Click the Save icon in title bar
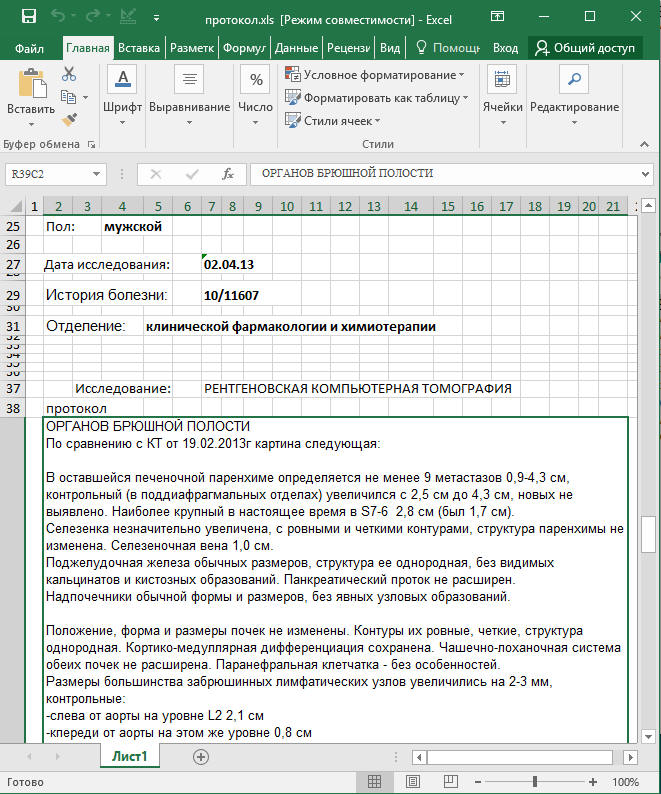This screenshot has height=794, width=661. pos(28,17)
